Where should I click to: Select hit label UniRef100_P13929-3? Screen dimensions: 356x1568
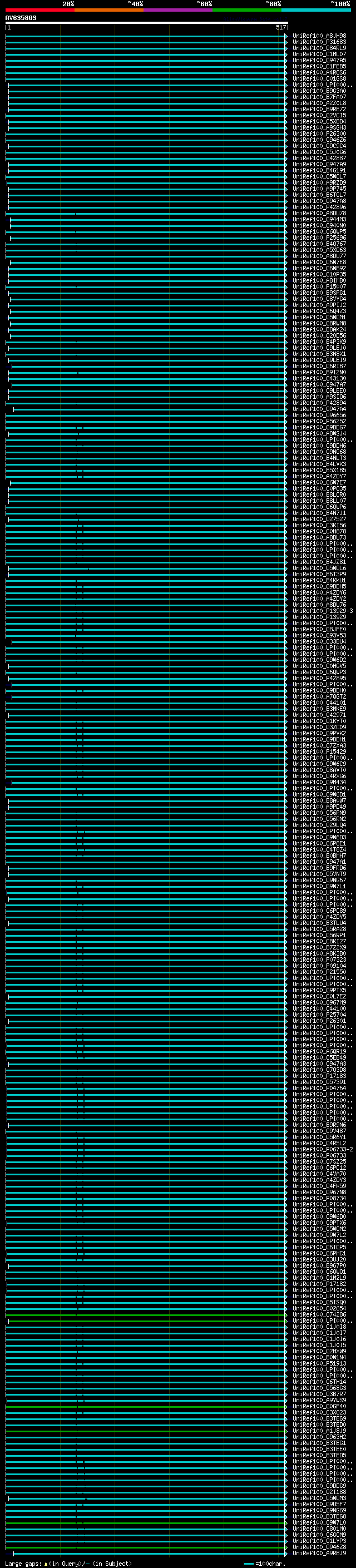click(323, 611)
